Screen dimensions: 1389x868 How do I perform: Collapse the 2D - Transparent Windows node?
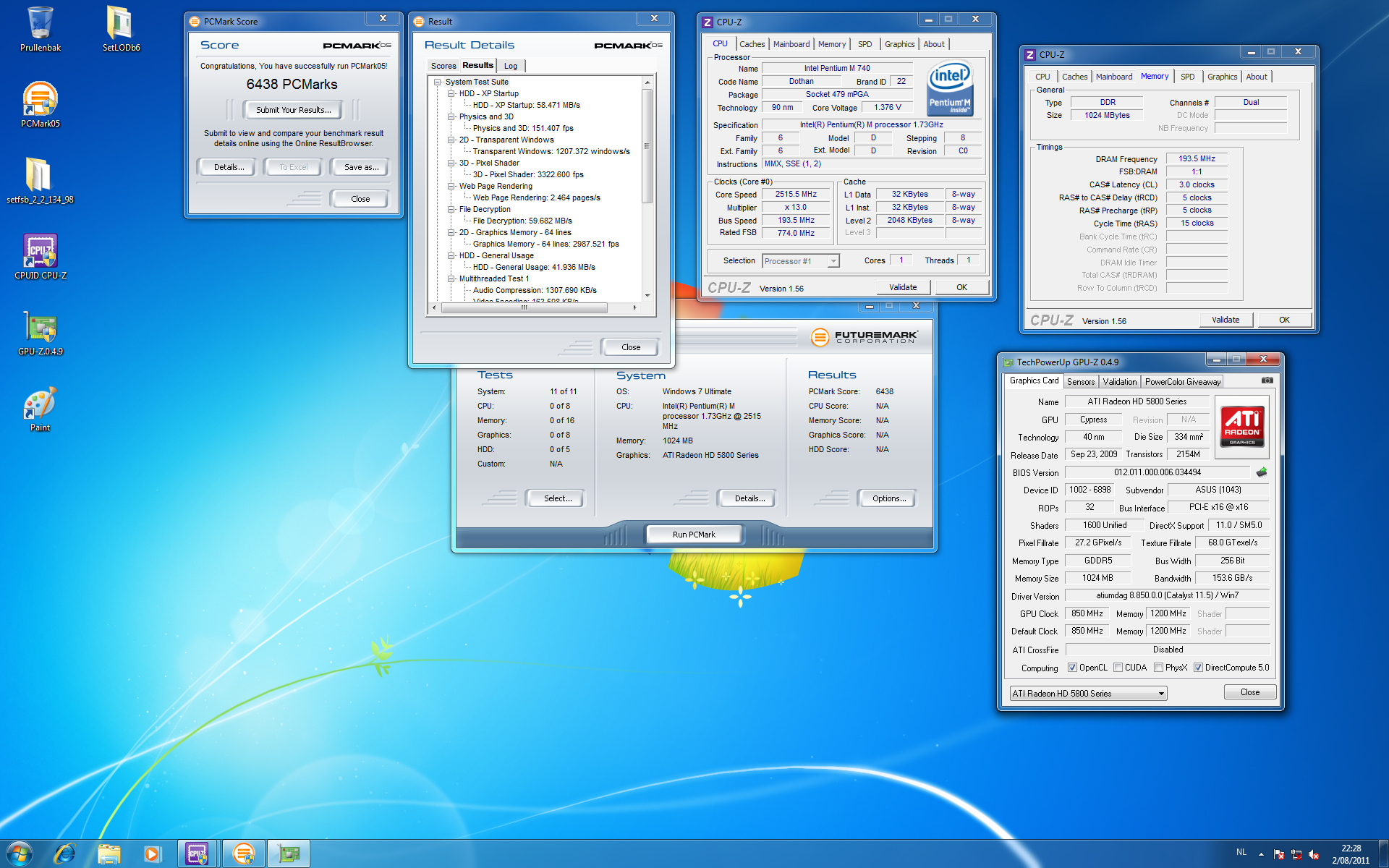[x=451, y=140]
